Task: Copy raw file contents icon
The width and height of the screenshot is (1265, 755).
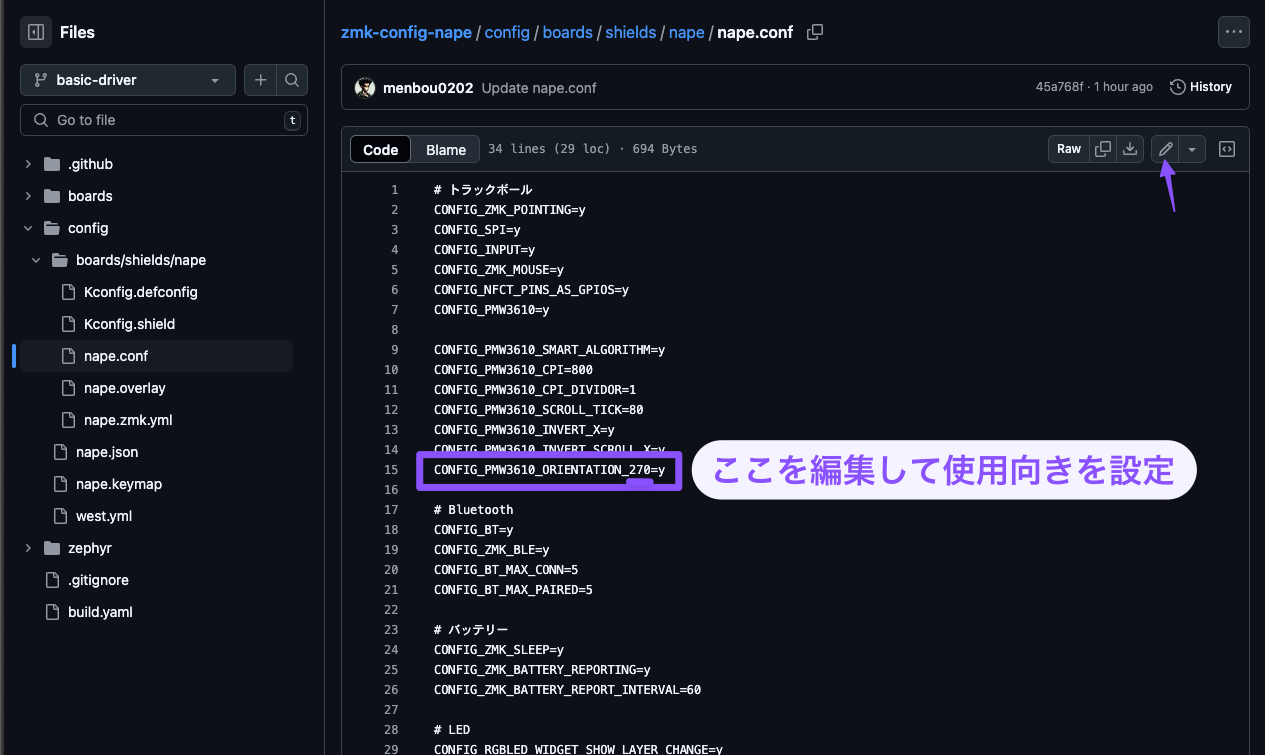Action: (x=1103, y=149)
